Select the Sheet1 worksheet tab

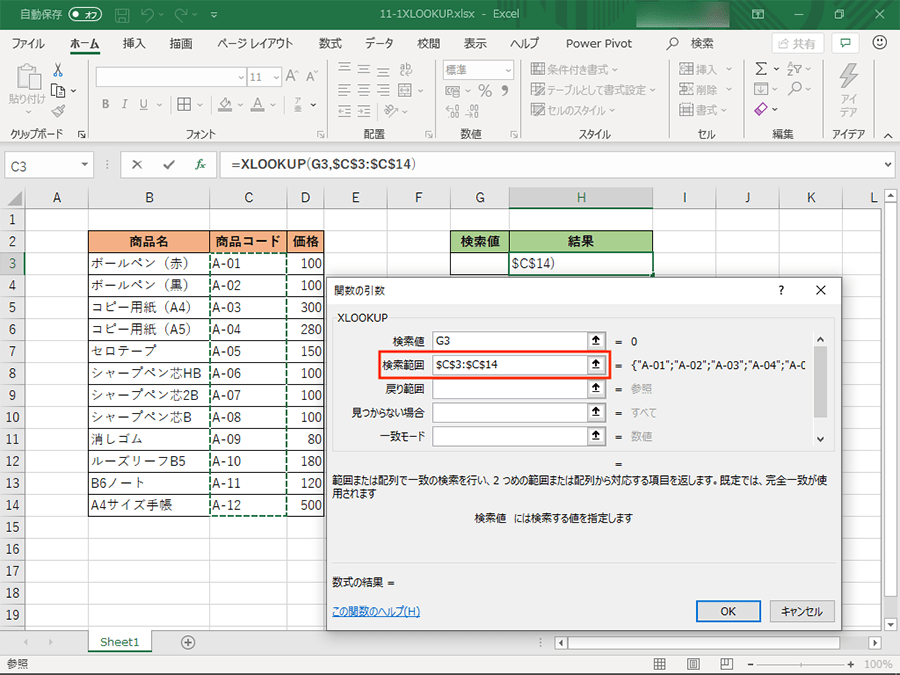[120, 642]
